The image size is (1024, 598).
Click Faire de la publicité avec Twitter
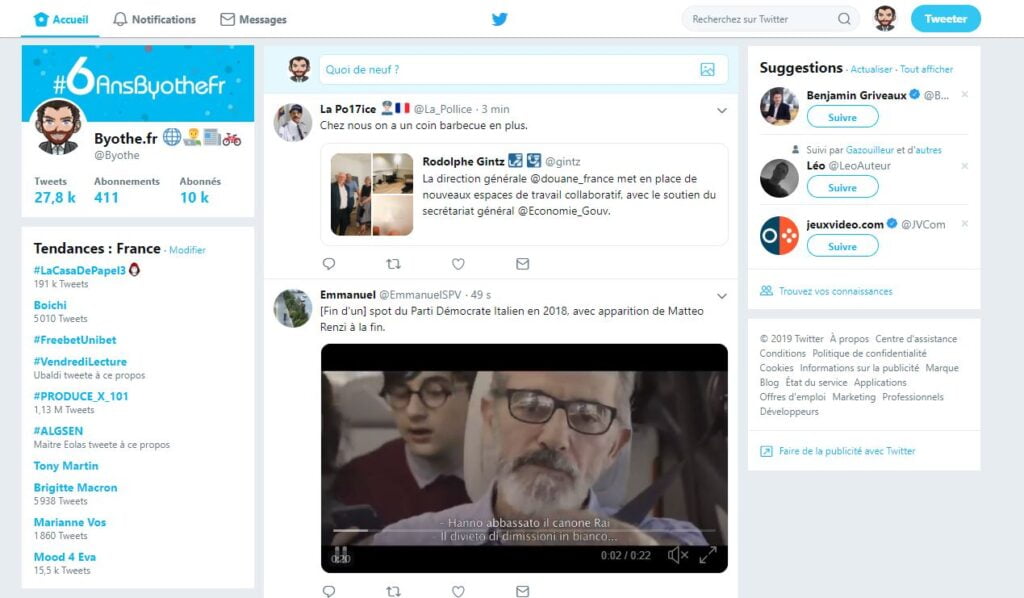pos(847,451)
